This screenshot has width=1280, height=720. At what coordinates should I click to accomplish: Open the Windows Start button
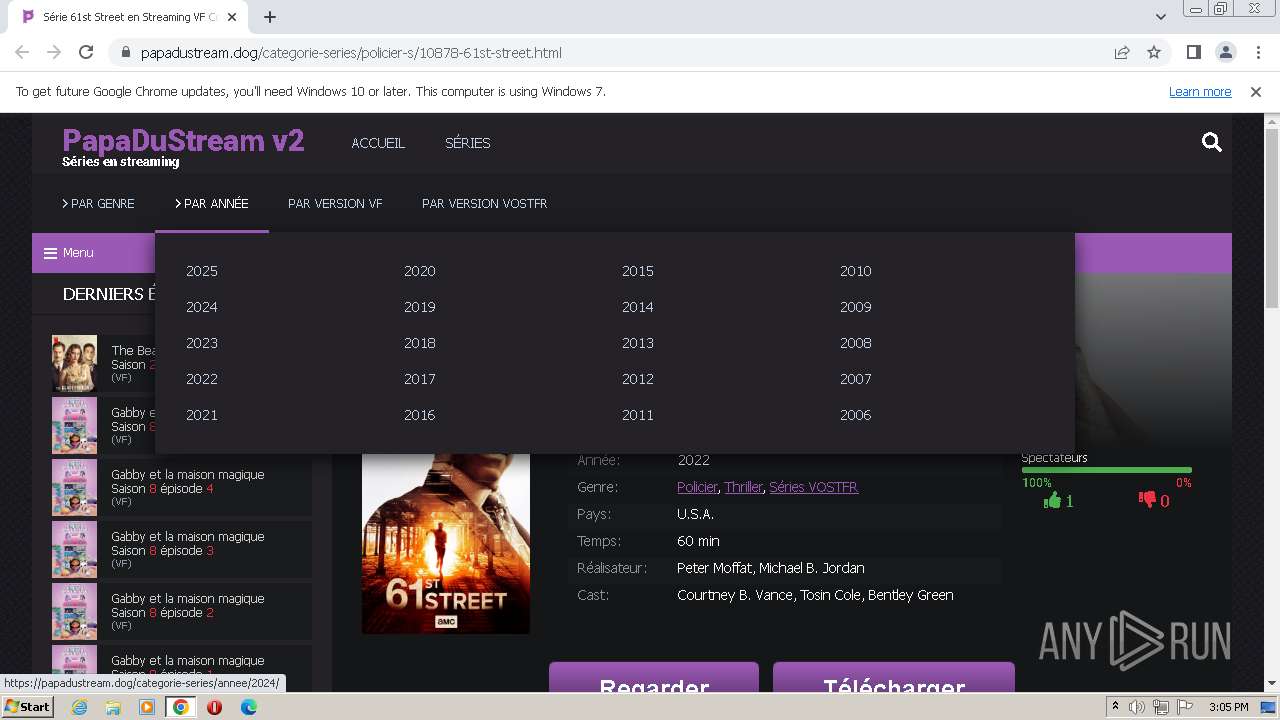(28, 707)
